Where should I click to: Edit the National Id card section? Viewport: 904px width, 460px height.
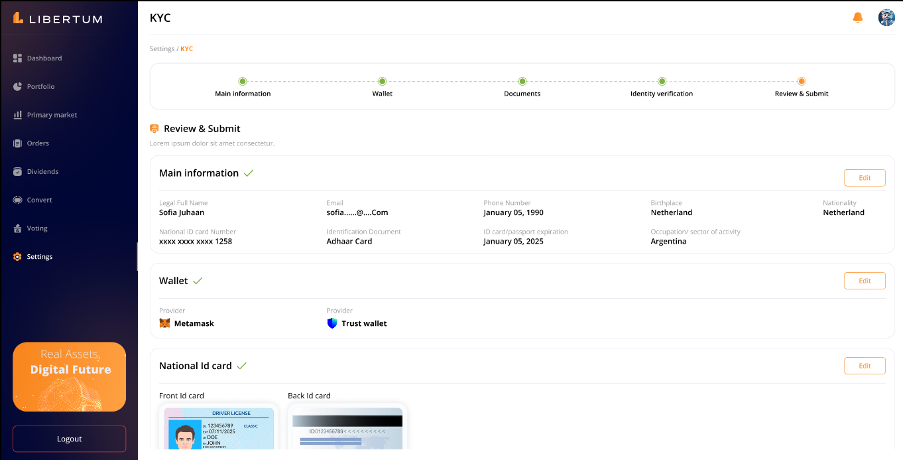click(x=864, y=366)
